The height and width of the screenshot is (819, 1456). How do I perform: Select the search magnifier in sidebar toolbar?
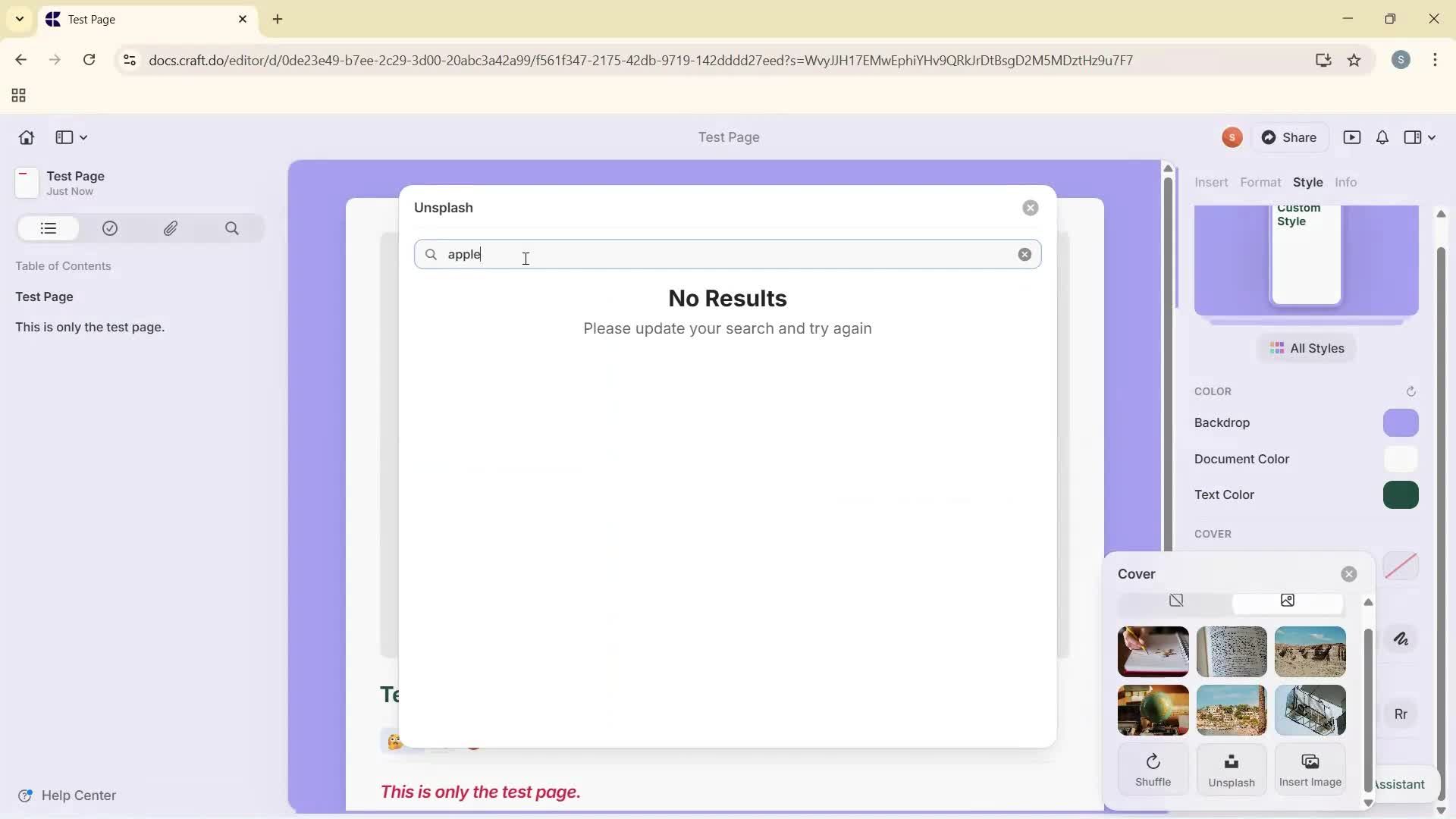pos(232,228)
